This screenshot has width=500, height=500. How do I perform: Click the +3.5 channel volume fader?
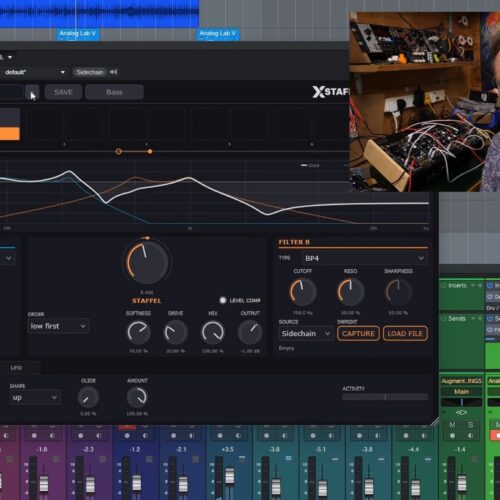tap(230, 476)
